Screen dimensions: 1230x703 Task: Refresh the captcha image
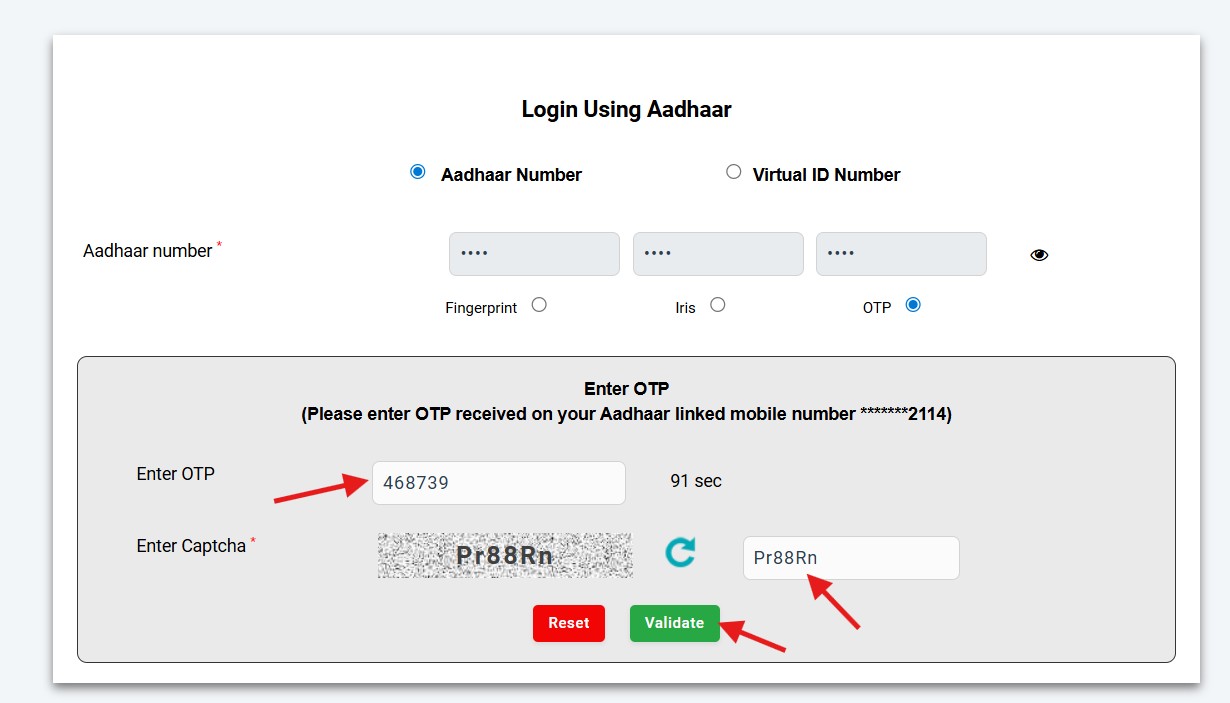[680, 553]
